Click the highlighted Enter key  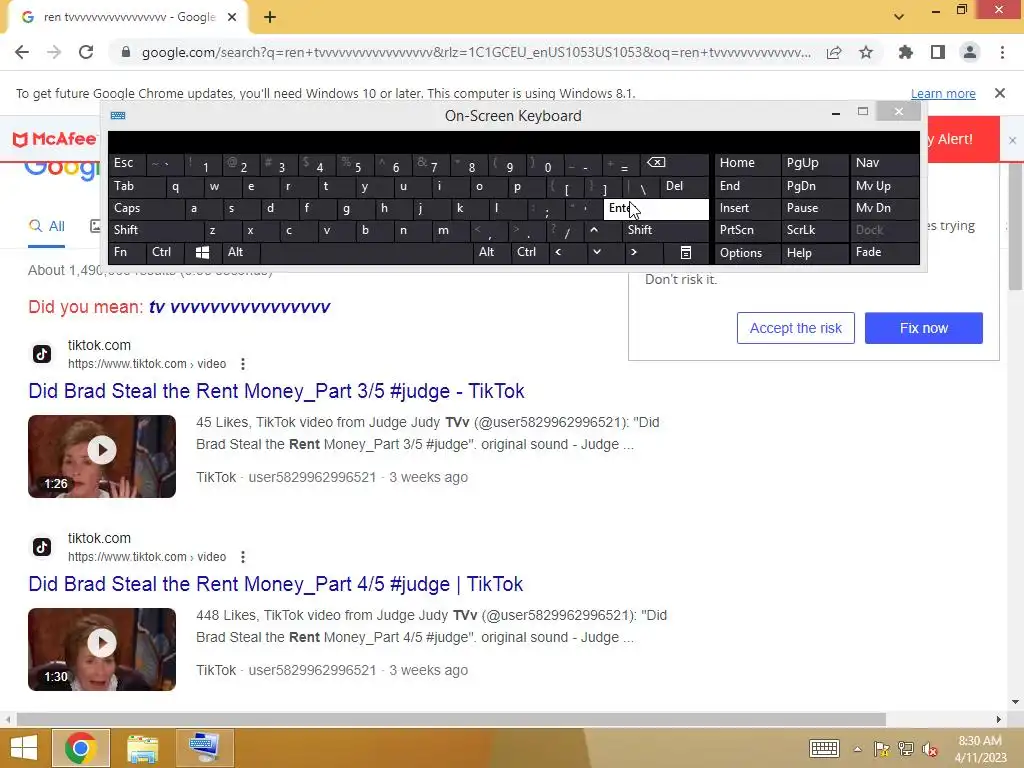coord(656,209)
